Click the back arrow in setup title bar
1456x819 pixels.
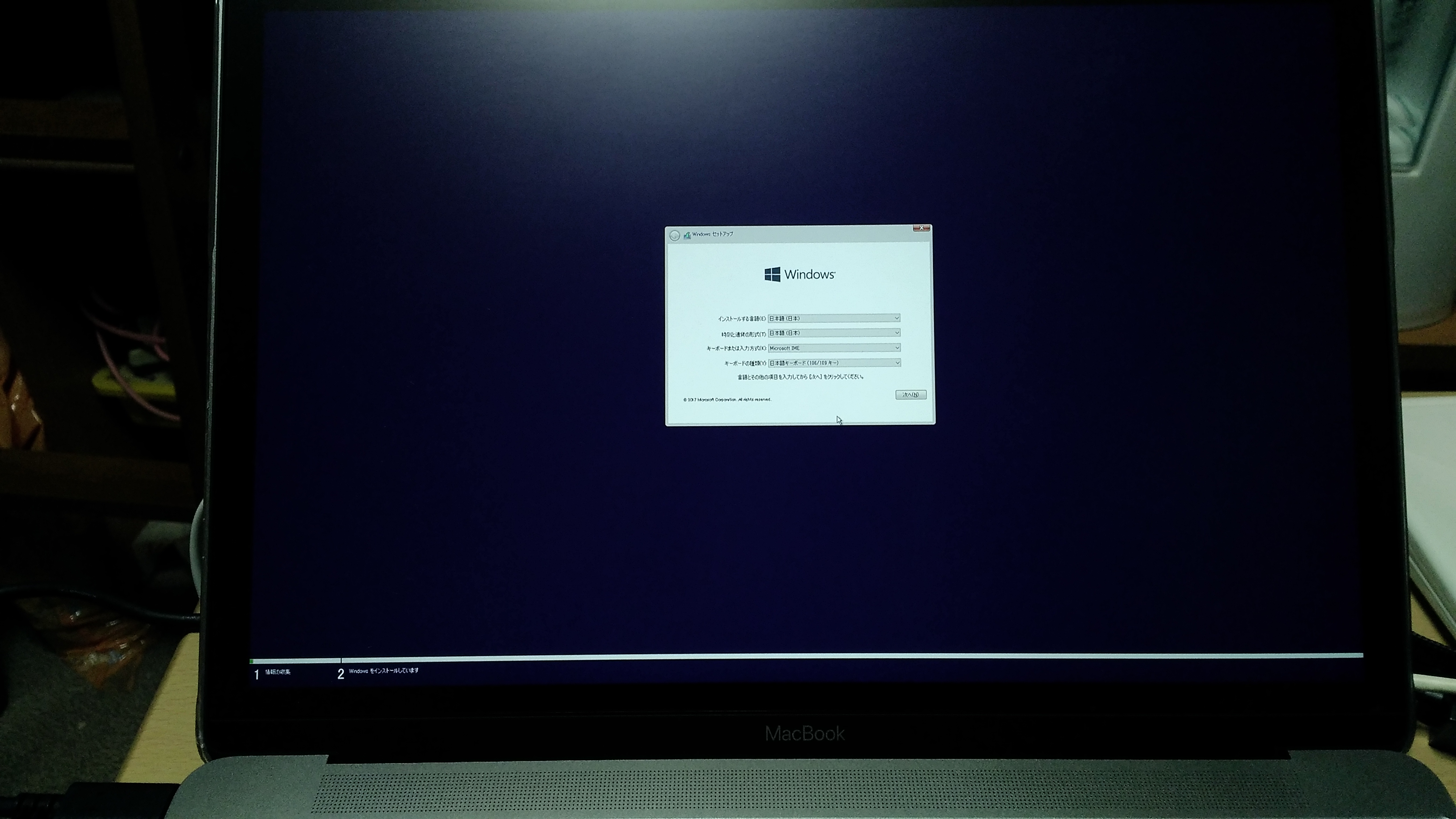674,235
